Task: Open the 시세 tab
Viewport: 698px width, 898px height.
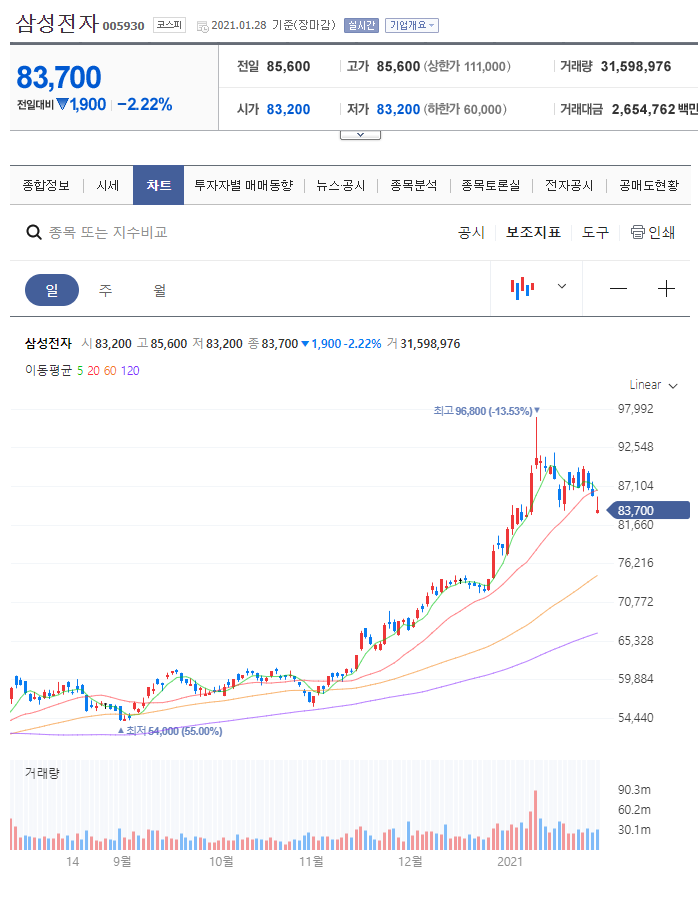Action: pyautogui.click(x=108, y=186)
